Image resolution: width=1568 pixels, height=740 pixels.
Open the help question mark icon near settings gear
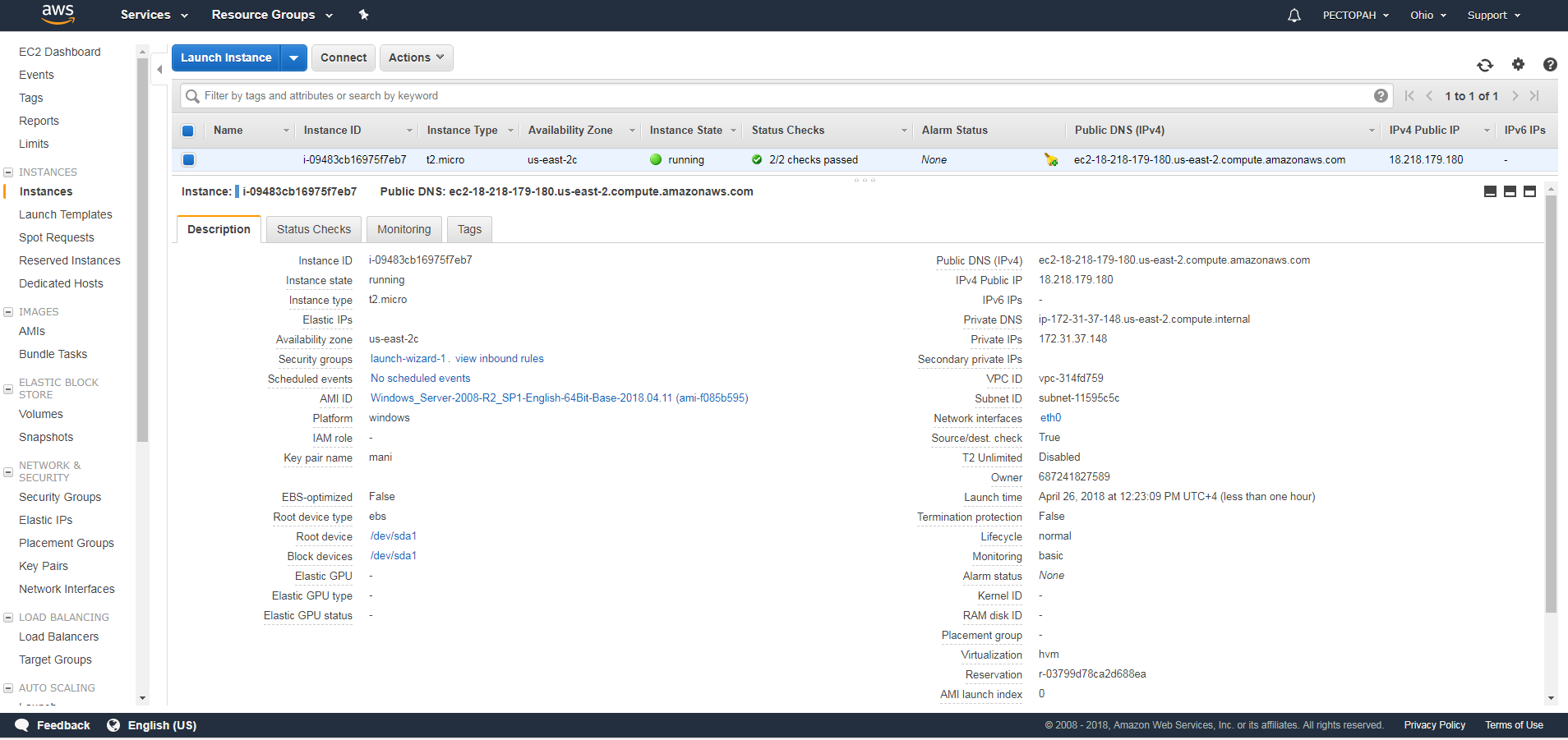[x=1550, y=64]
